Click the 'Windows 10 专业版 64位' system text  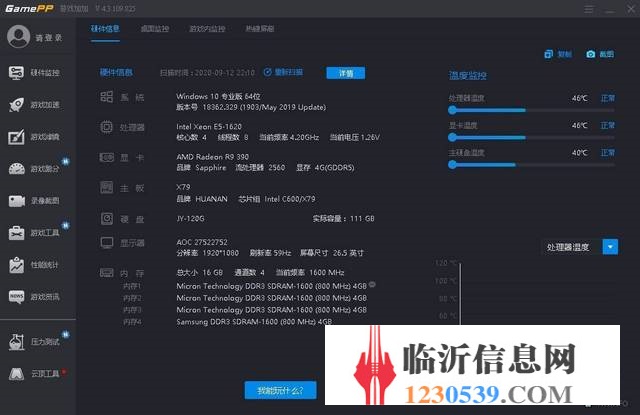(x=218, y=96)
